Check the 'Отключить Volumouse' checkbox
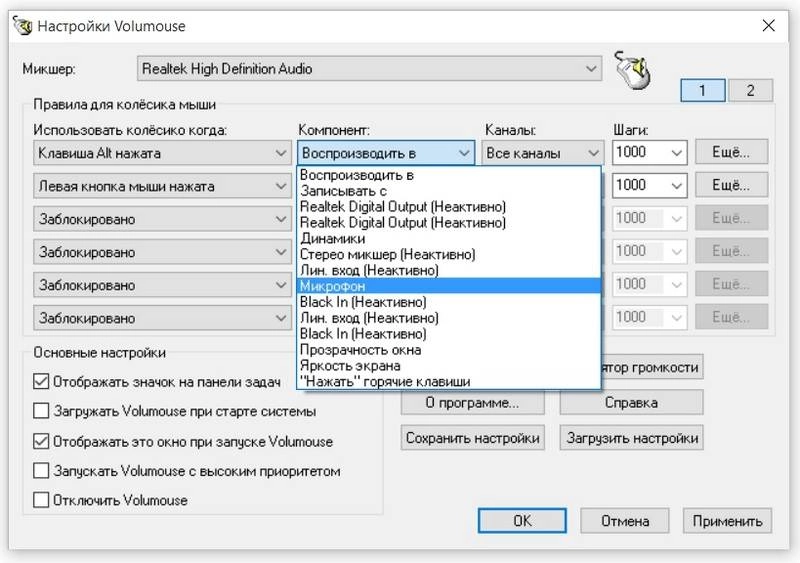This screenshot has width=800, height=563. [x=41, y=500]
